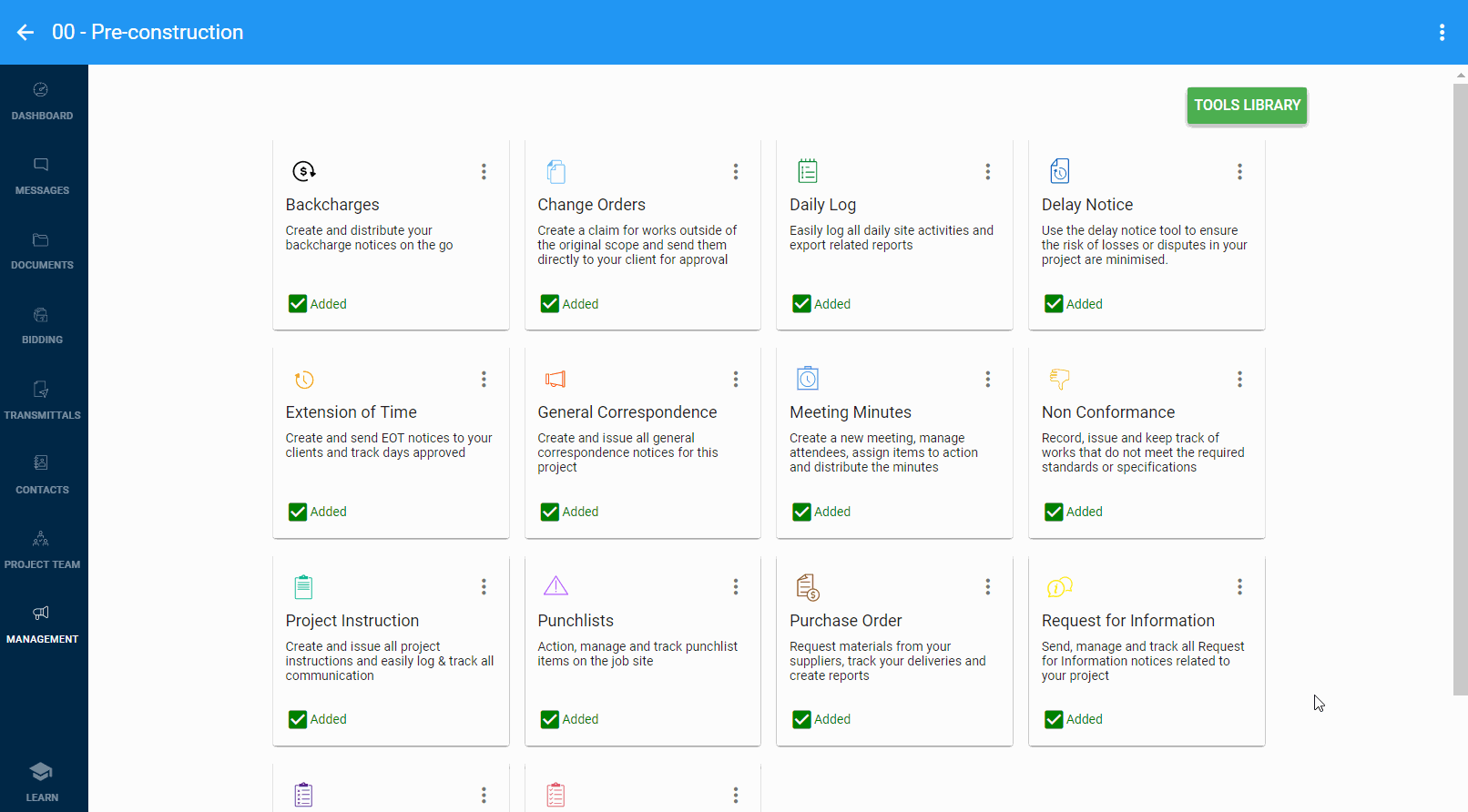Click the Purchase Order invoice icon
Viewport: 1468px width, 812px height.
pyautogui.click(x=808, y=587)
